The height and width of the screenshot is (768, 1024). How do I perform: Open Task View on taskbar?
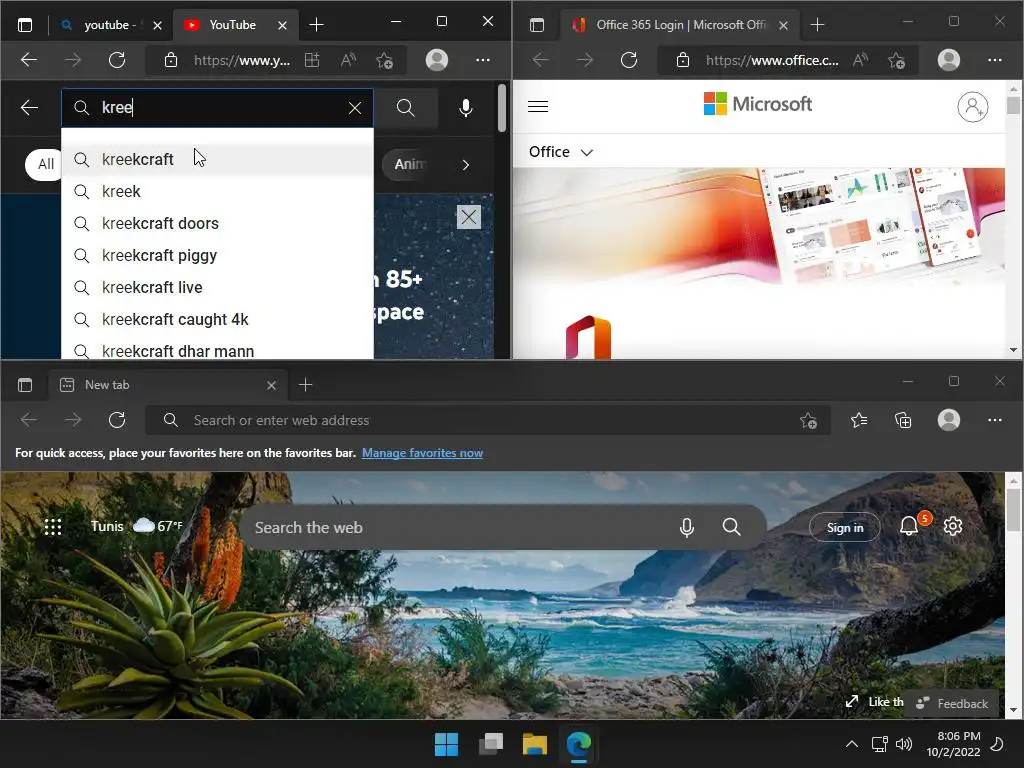[490, 744]
